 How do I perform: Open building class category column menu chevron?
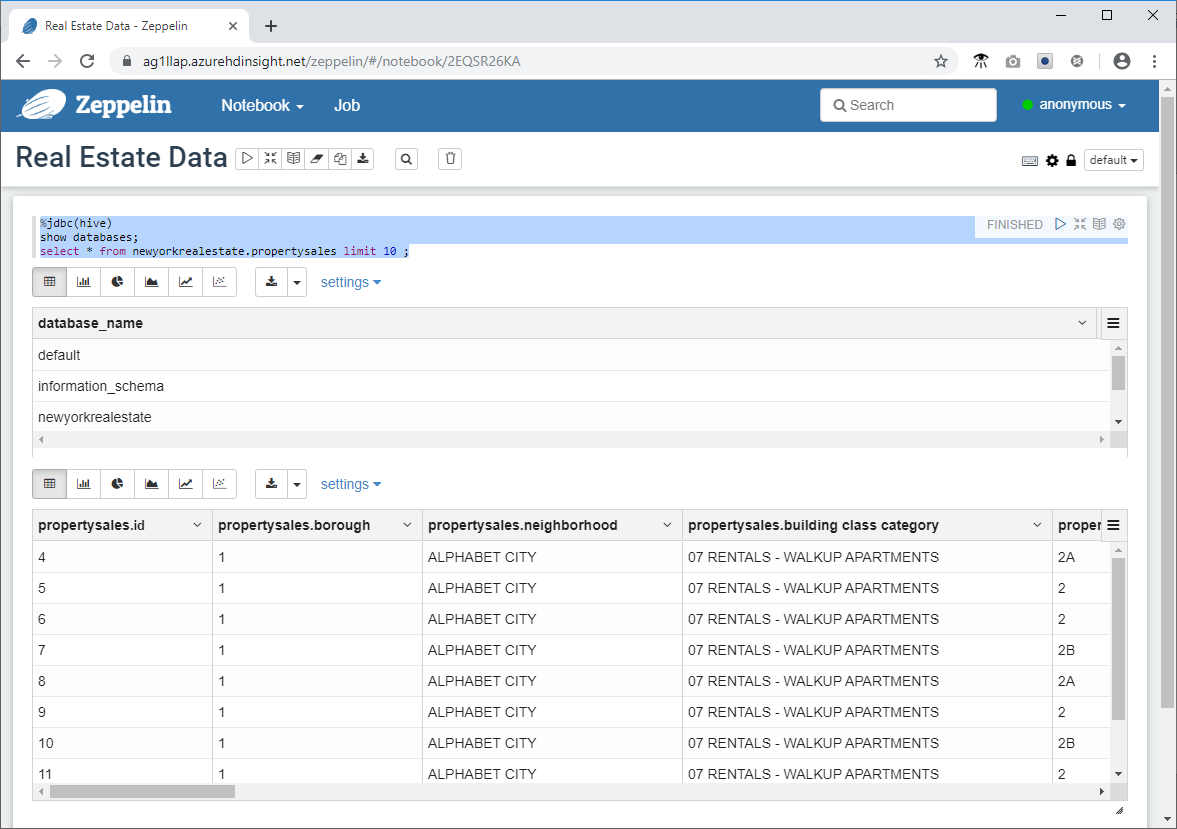point(1037,525)
